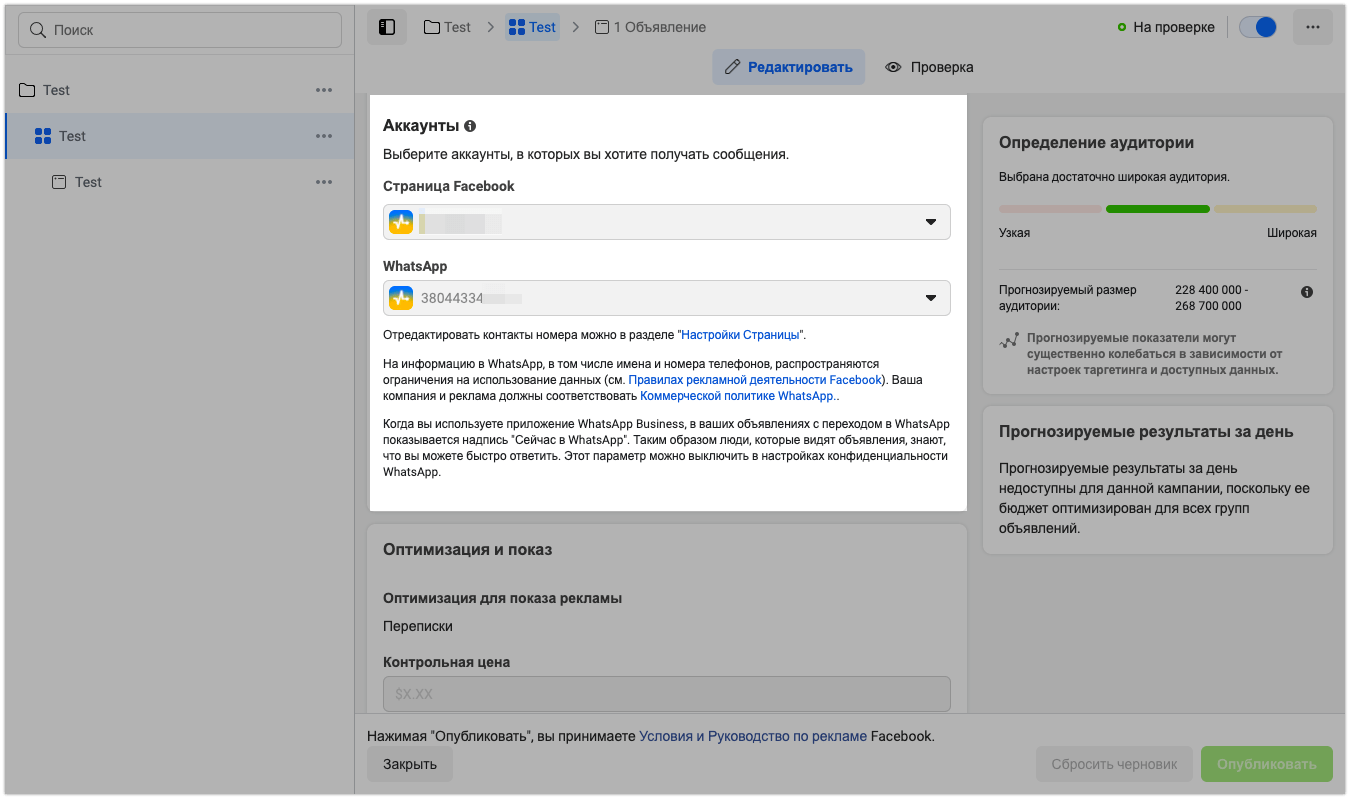Image resolution: width=1350 pixels, height=799 pixels.
Task: Open options for Test ad row
Action: [x=324, y=182]
